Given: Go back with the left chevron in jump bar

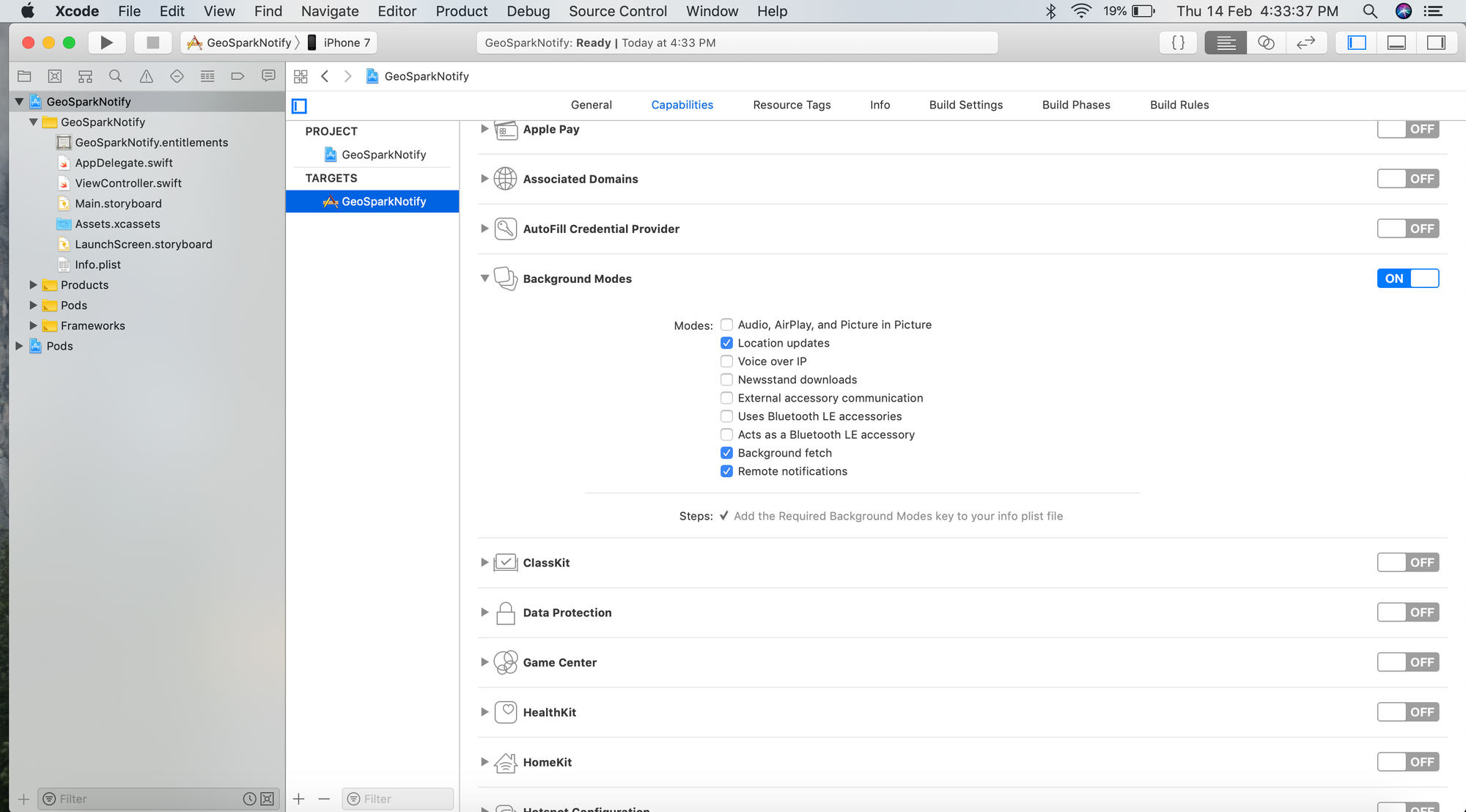Looking at the screenshot, I should click(325, 76).
